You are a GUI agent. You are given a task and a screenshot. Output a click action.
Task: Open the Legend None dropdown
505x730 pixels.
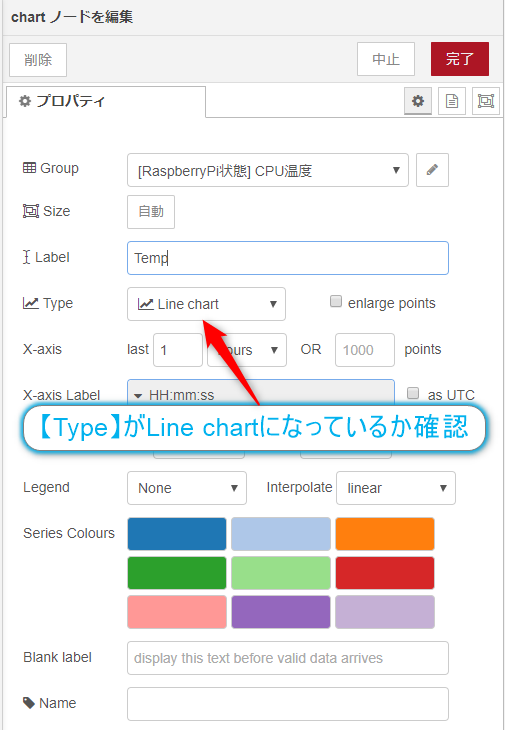click(187, 488)
